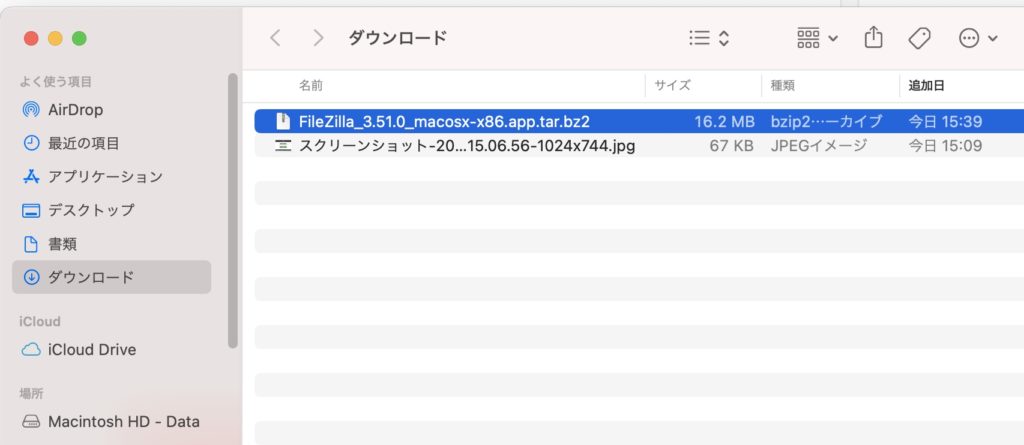Click the iCloud section header
This screenshot has width=1024, height=445.
tap(40, 321)
